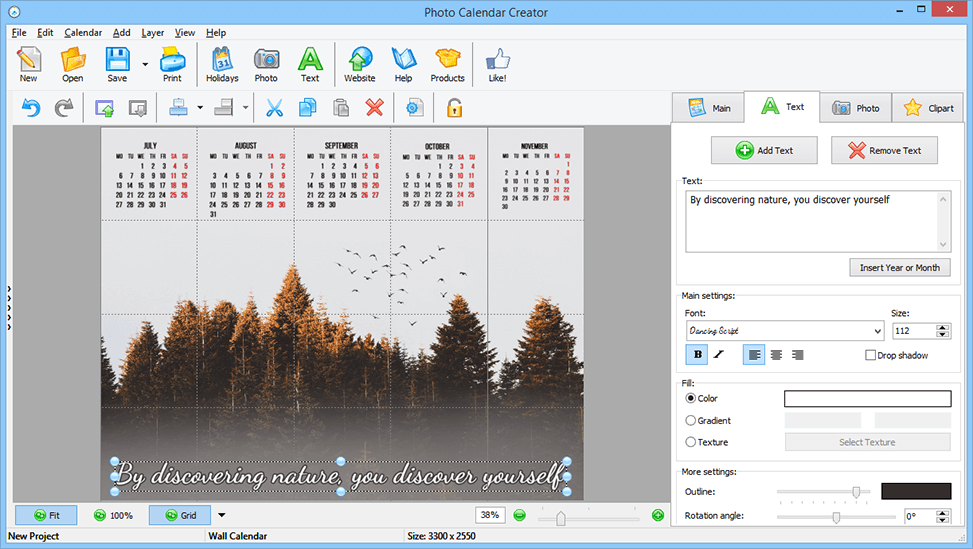Click the scissors Cut icon

(275, 108)
